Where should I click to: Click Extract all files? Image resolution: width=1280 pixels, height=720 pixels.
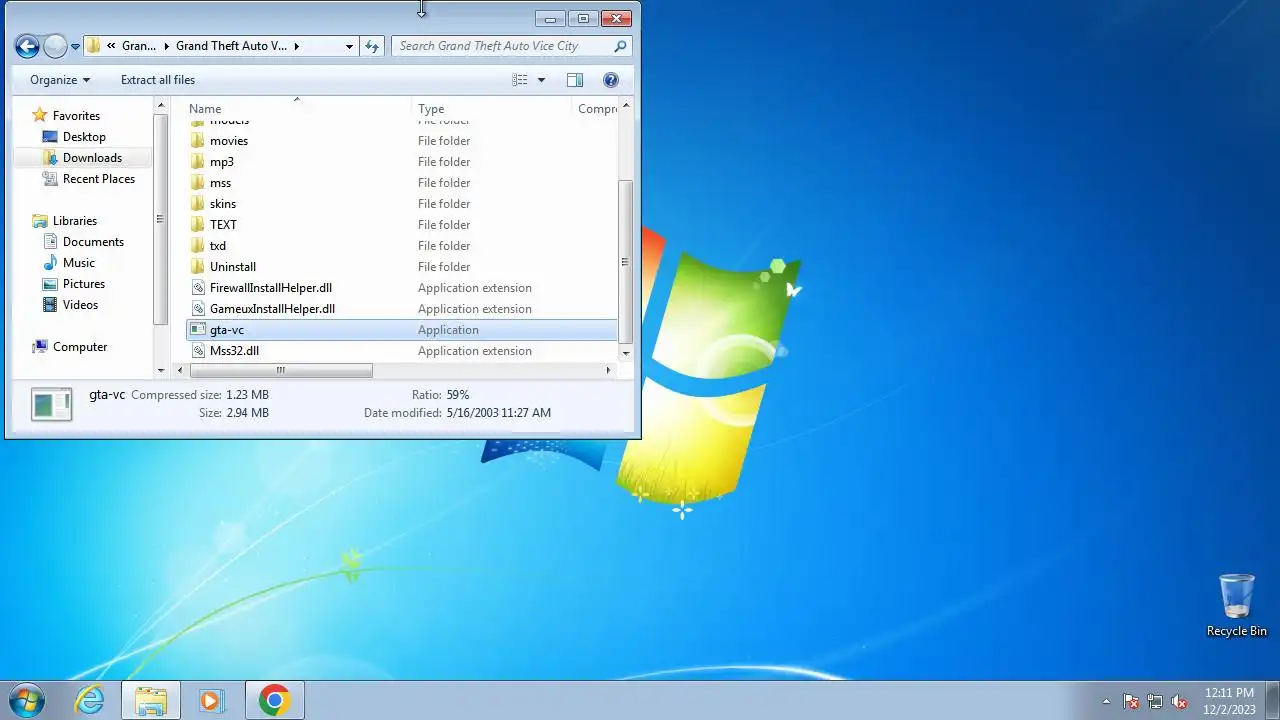click(x=158, y=80)
